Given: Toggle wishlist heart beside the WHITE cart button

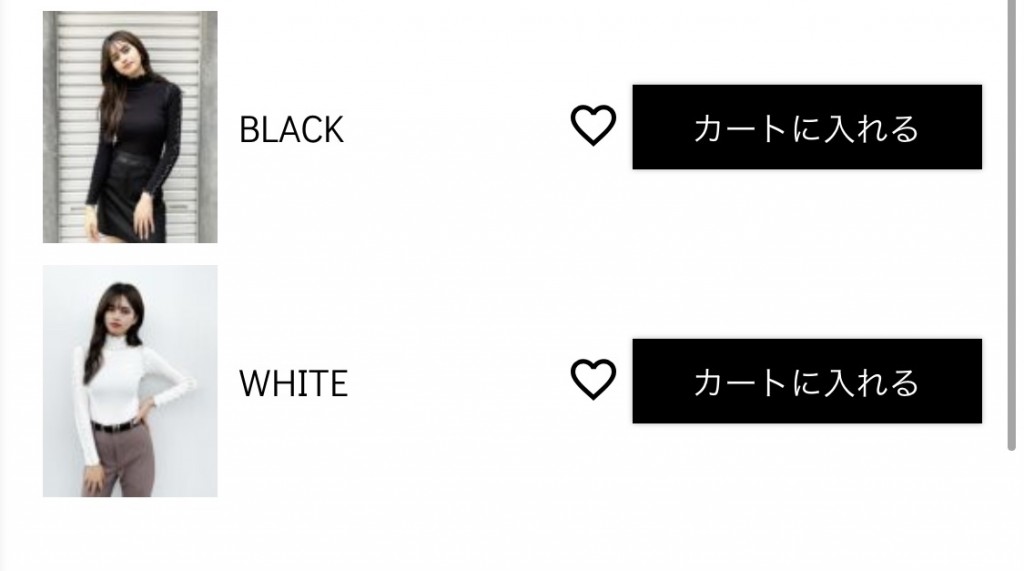Looking at the screenshot, I should click(593, 380).
